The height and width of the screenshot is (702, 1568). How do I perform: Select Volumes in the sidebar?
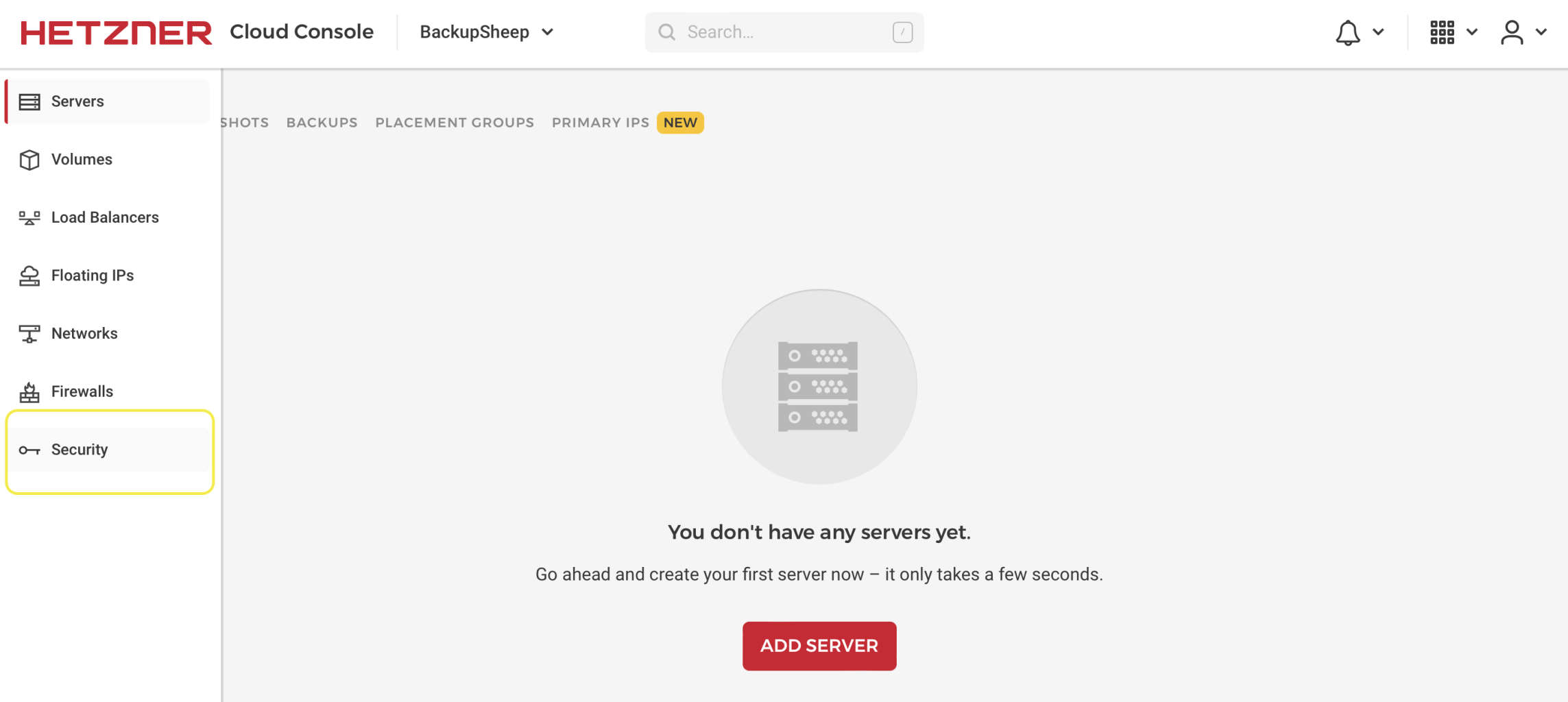[x=108, y=160]
